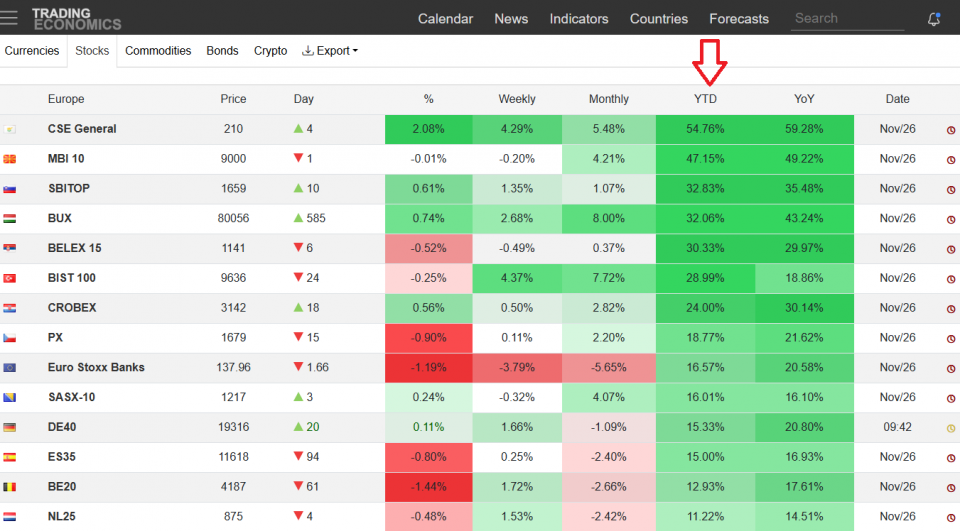Open Forecasts in the top navigation
This screenshot has height=531, width=960.
click(739, 19)
